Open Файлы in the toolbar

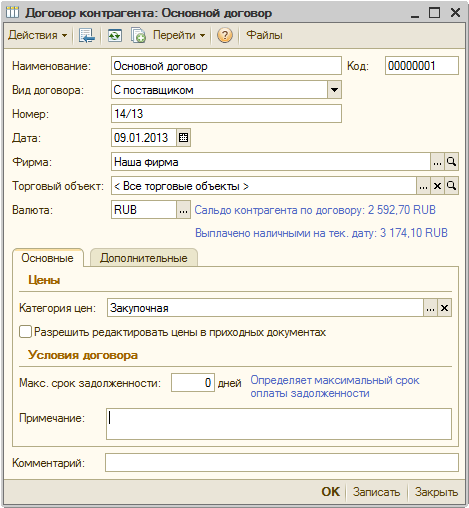click(x=264, y=35)
